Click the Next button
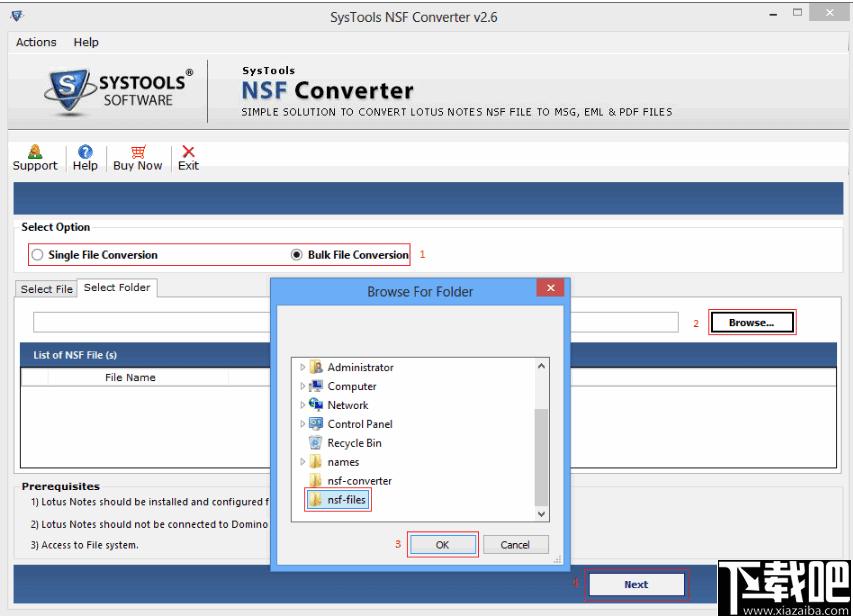The height and width of the screenshot is (616, 853). (636, 584)
